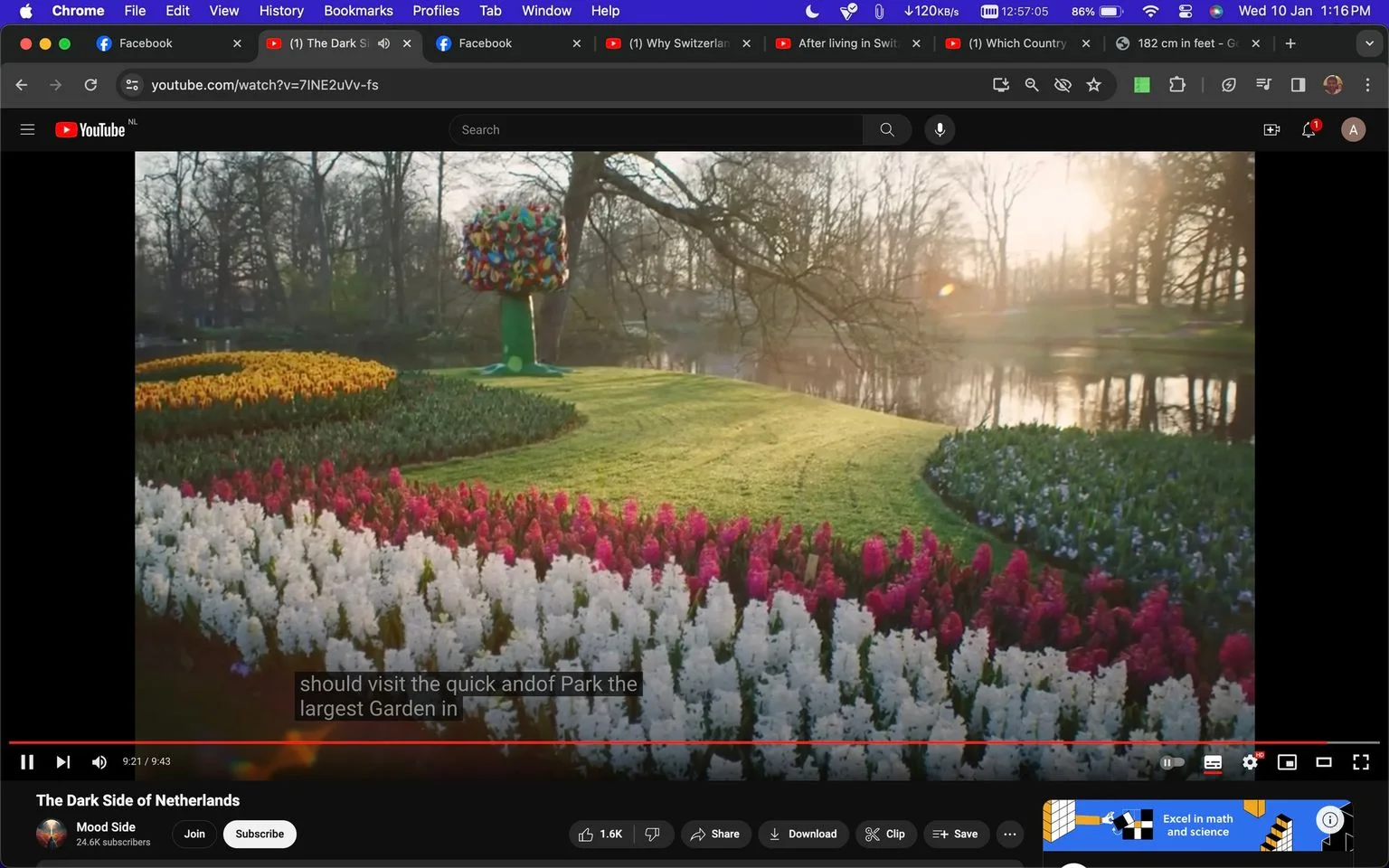1389x868 pixels.
Task: Reload the page
Action: (90, 84)
